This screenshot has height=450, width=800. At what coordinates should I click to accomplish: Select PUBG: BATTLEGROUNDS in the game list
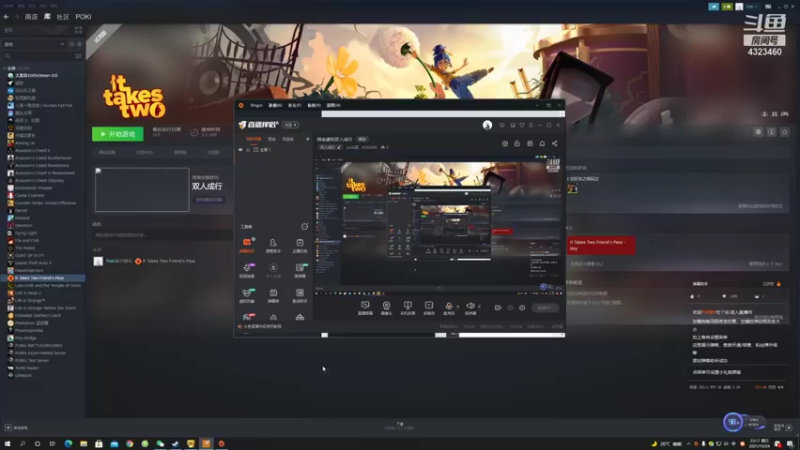point(39,345)
